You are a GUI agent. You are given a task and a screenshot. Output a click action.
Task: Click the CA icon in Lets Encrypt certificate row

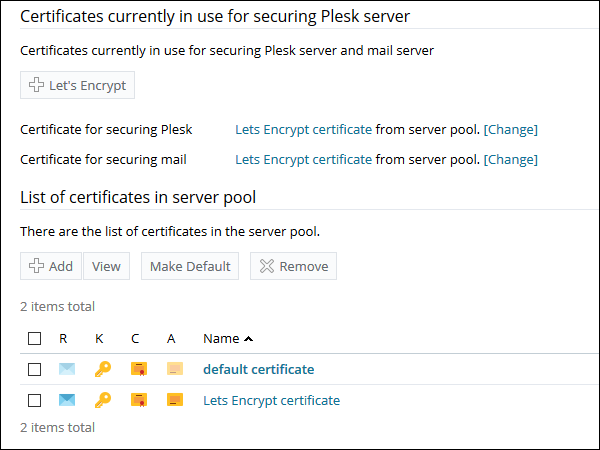point(175,400)
